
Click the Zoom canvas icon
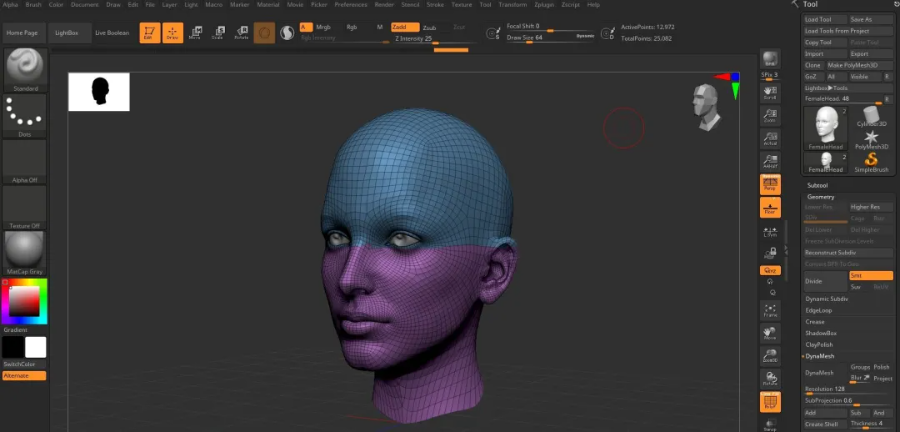(x=770, y=115)
